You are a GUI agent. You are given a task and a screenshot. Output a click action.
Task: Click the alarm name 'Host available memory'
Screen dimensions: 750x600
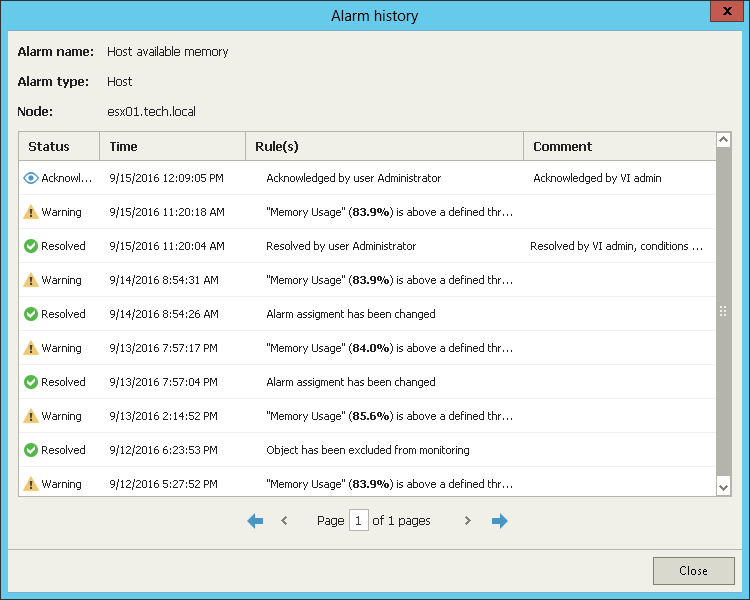coord(167,52)
